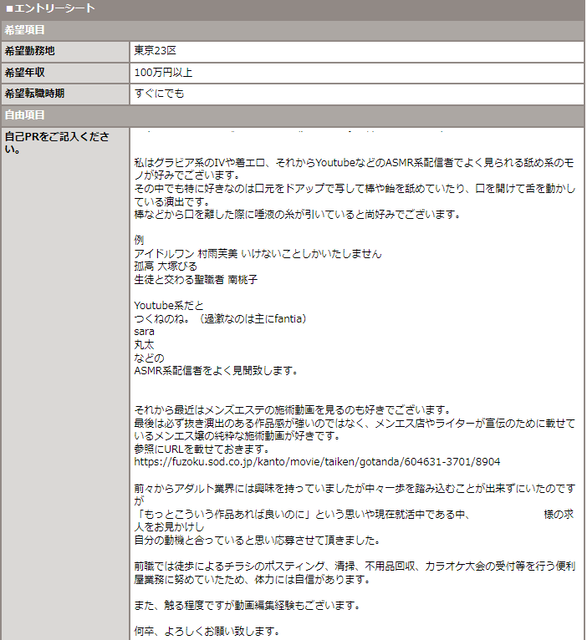Click the 参照にURLを載せておきます line
The height and width of the screenshot is (640, 587).
coord(202,449)
